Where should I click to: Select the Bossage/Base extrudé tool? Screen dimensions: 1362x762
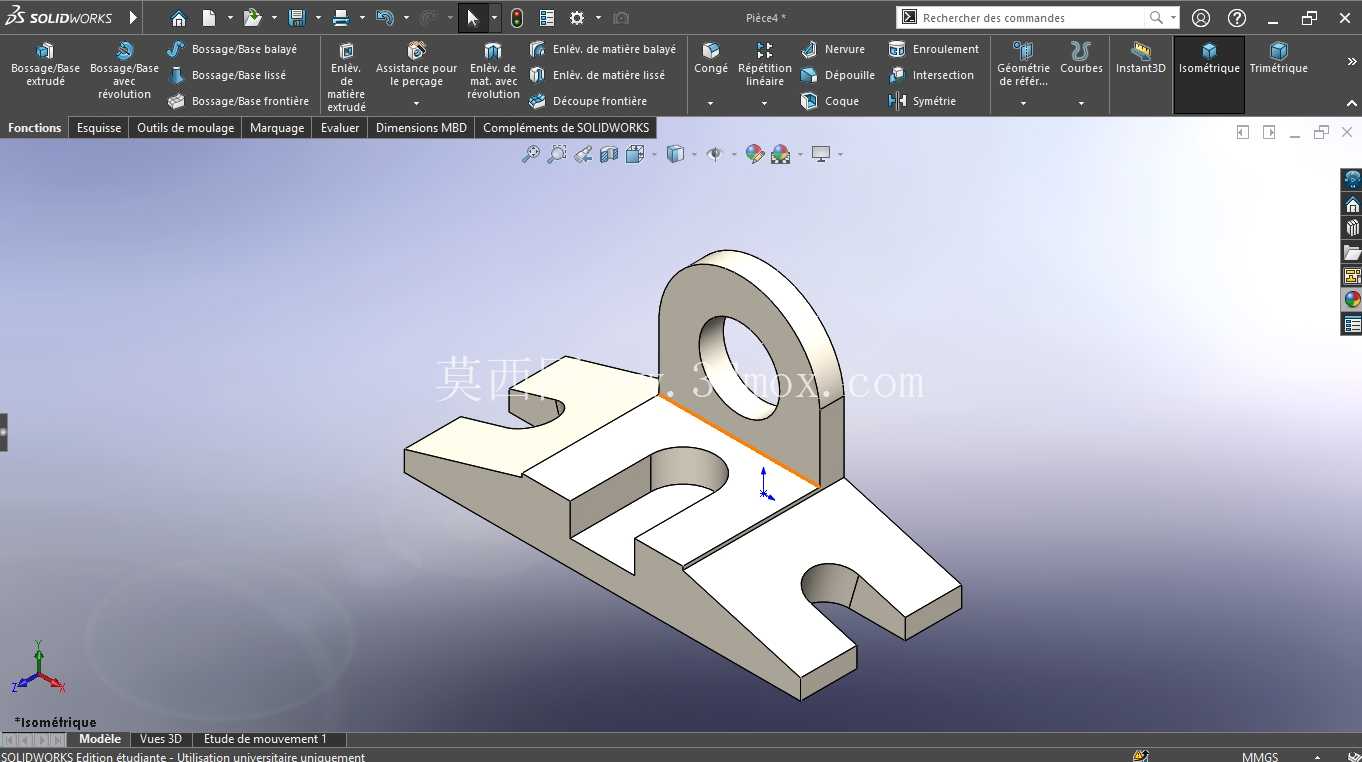(x=45, y=65)
